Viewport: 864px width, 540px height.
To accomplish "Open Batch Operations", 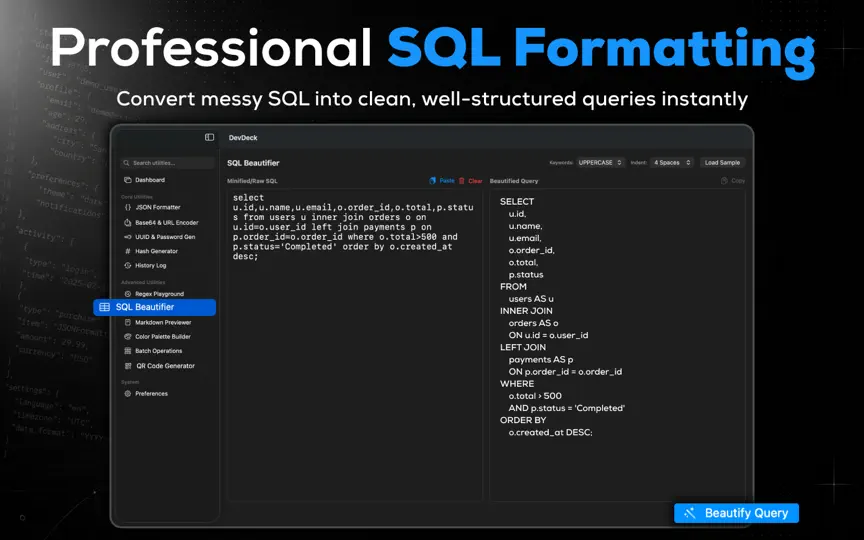I will pos(158,351).
